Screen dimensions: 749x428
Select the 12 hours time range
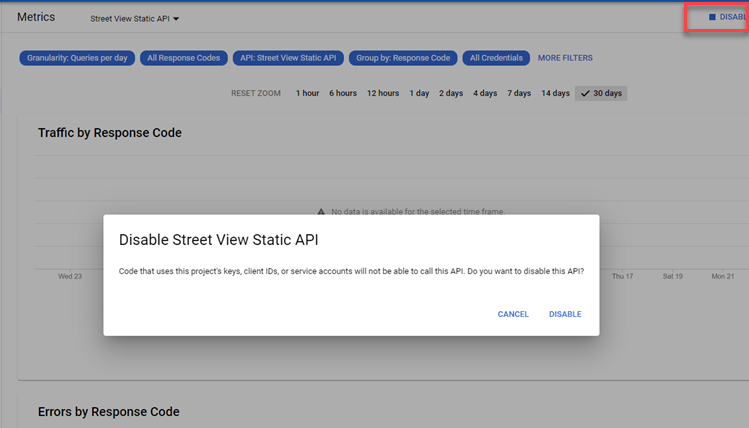point(383,93)
